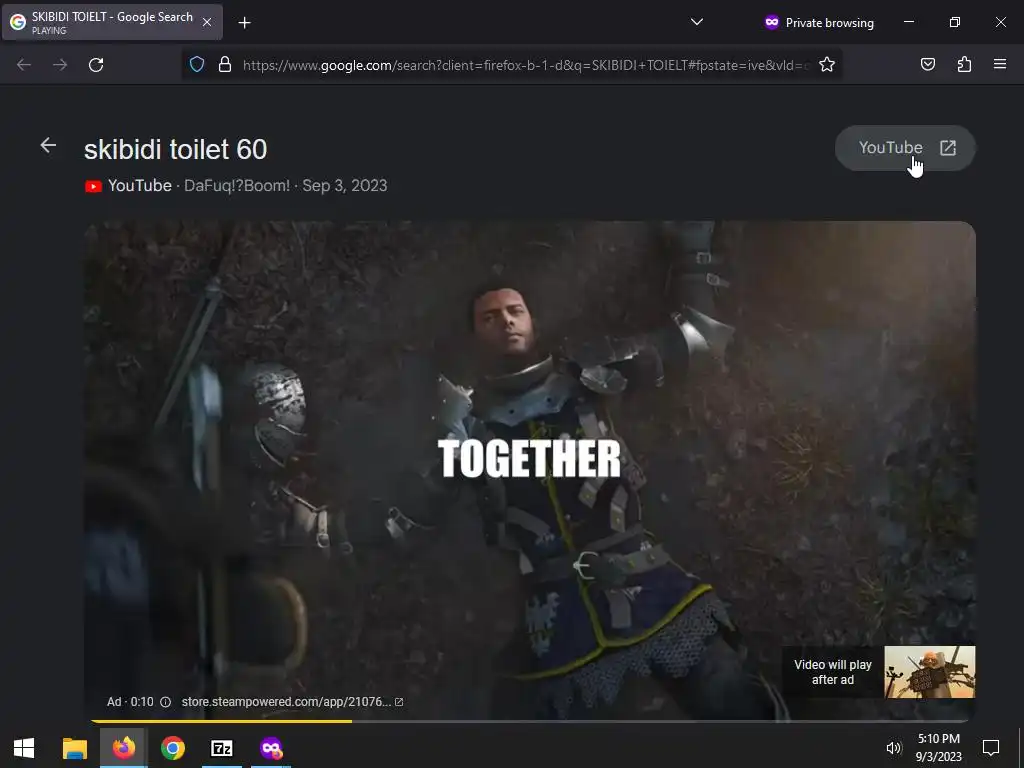Viewport: 1024px width, 768px height.
Task: Switch to Firefox in the taskbar
Action: coord(124,748)
